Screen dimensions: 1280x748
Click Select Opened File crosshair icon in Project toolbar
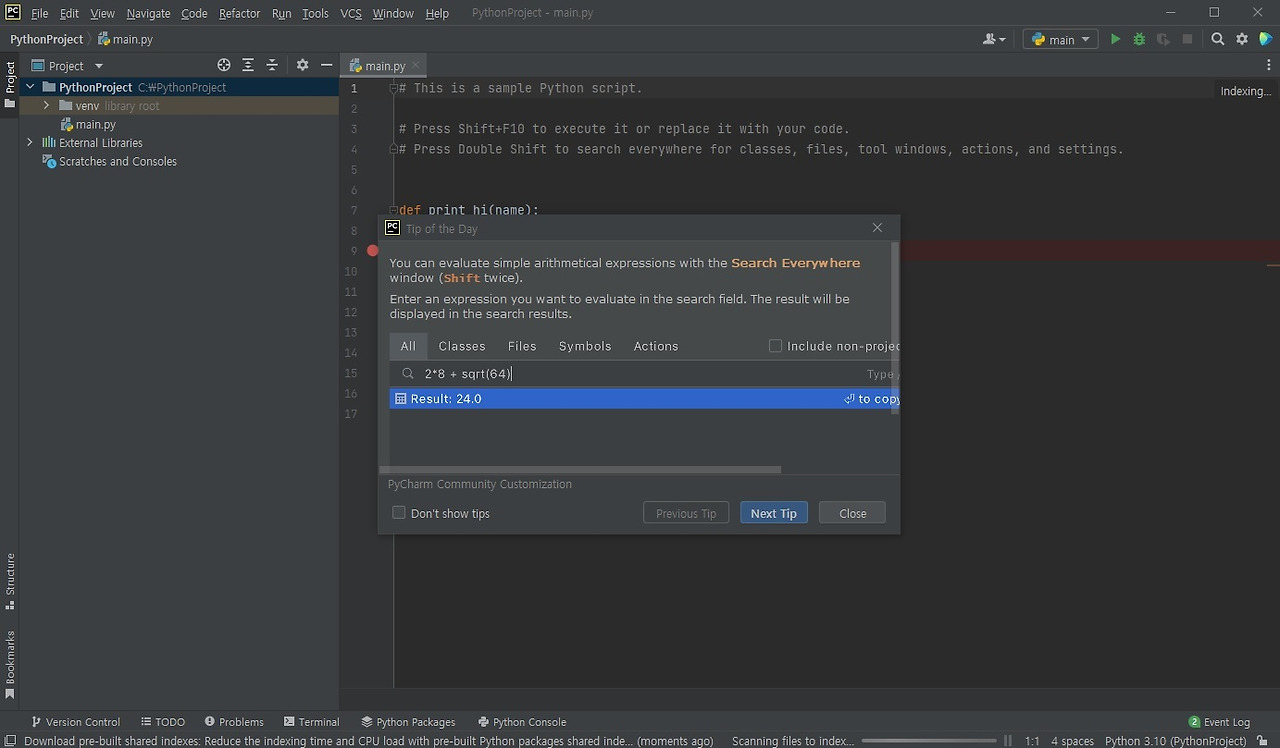click(x=224, y=64)
